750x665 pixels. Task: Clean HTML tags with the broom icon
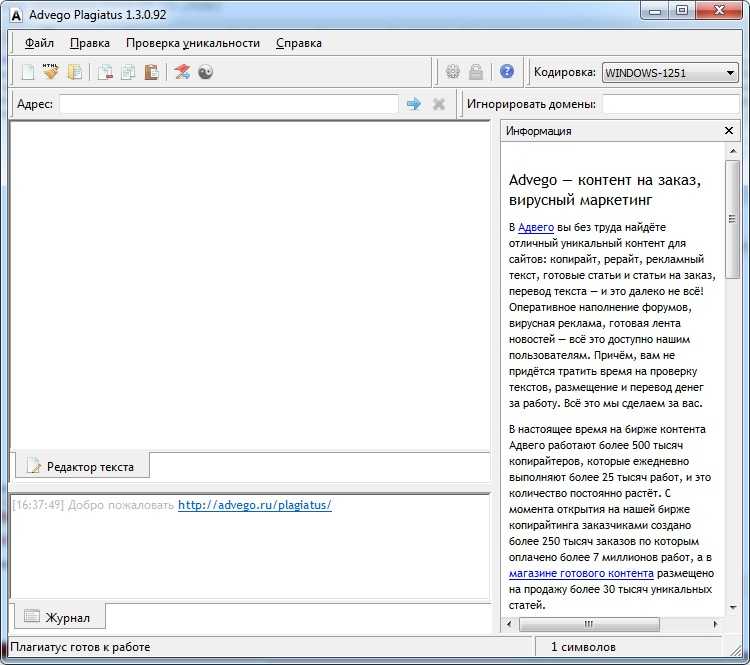tap(51, 72)
